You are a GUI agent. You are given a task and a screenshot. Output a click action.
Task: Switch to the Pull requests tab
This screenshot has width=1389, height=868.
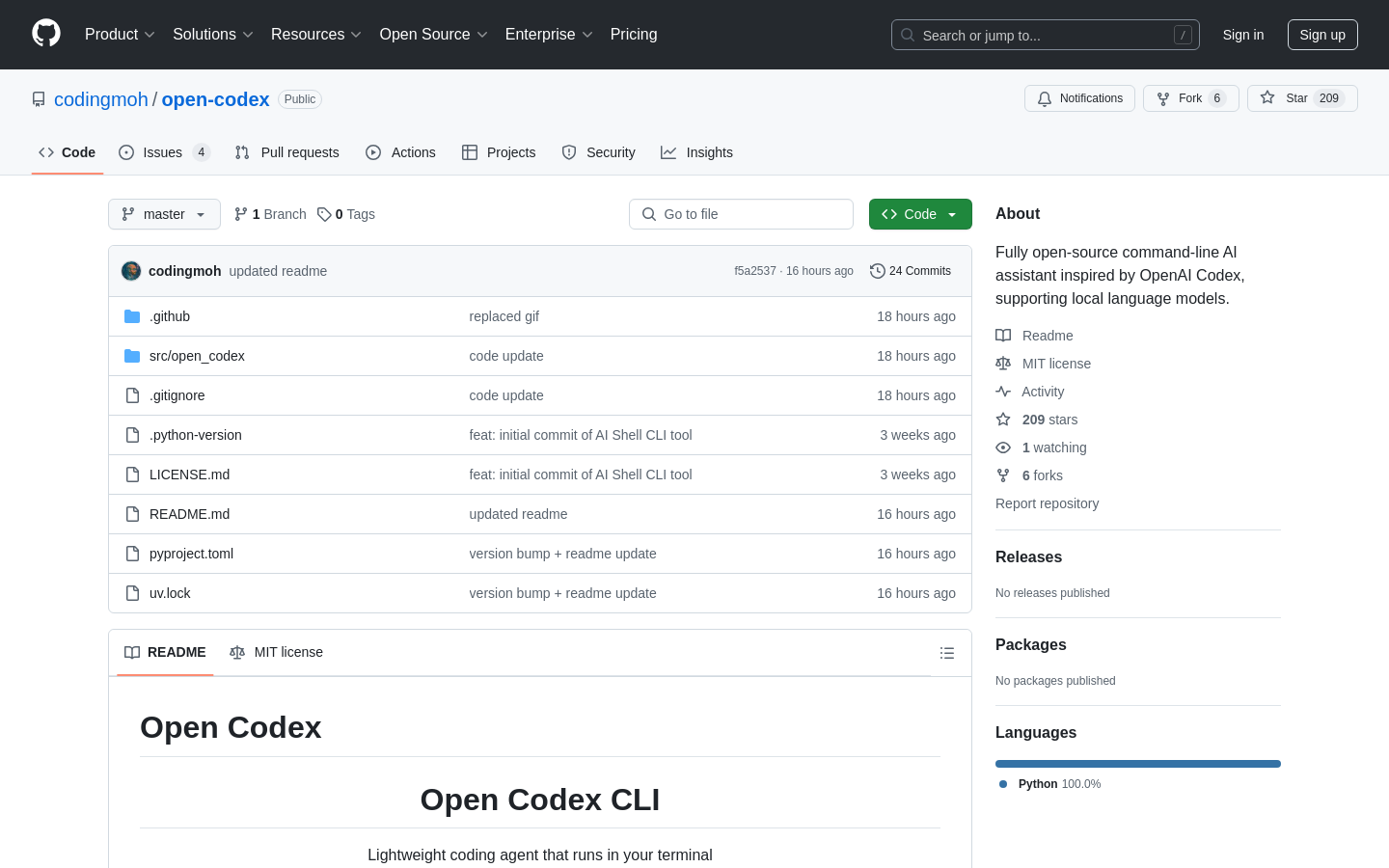287,152
